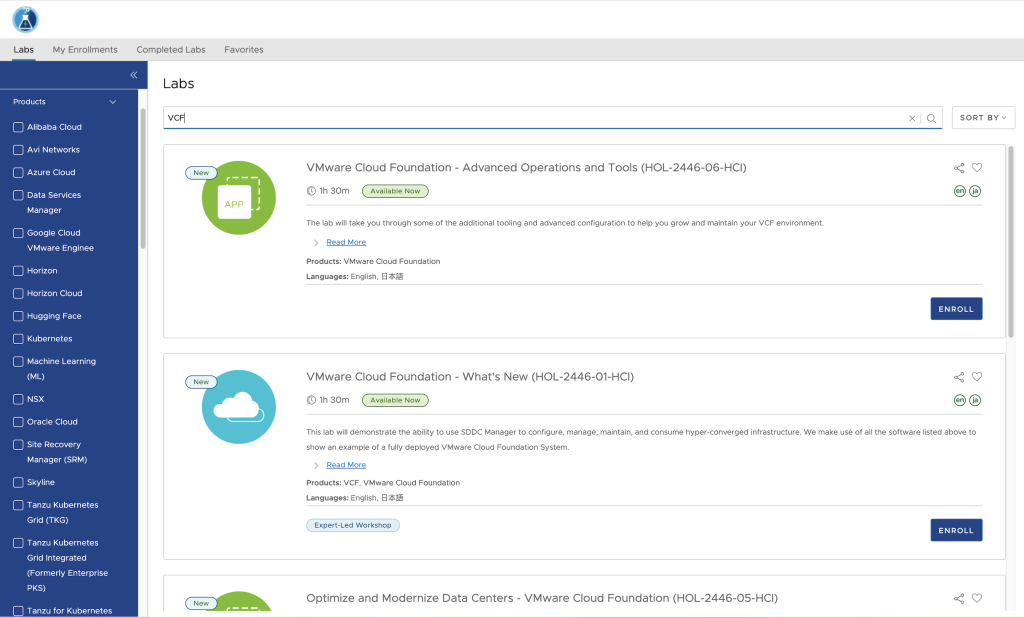Screen dimensions: 1024x618
Task: Favorite the Advanced Operations and Tools lab
Action: [977, 168]
